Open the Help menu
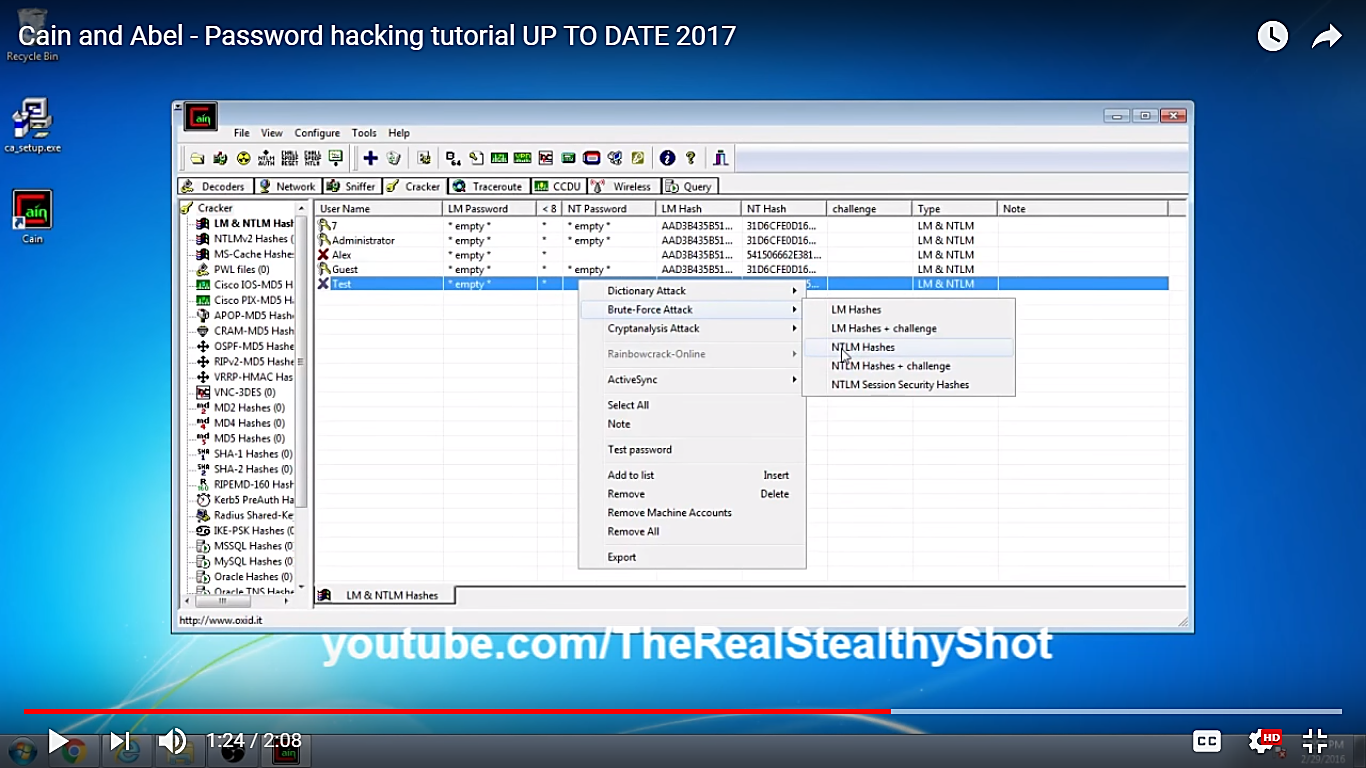The width and height of the screenshot is (1366, 768). (399, 133)
